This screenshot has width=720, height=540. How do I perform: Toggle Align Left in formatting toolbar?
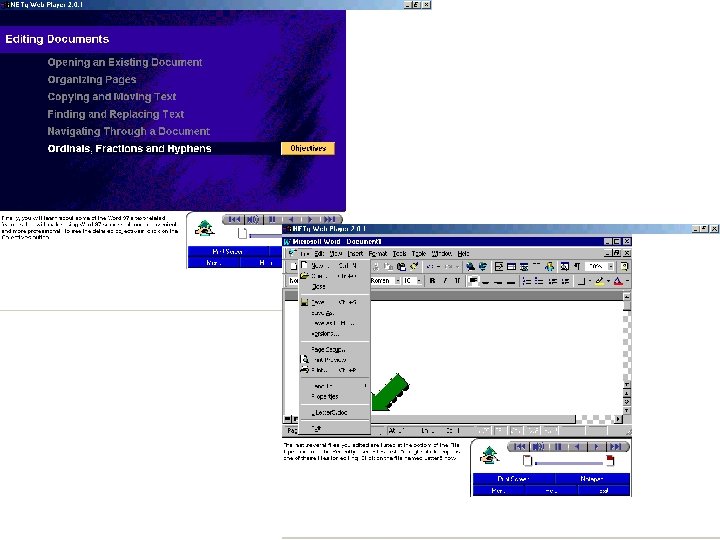click(x=473, y=281)
